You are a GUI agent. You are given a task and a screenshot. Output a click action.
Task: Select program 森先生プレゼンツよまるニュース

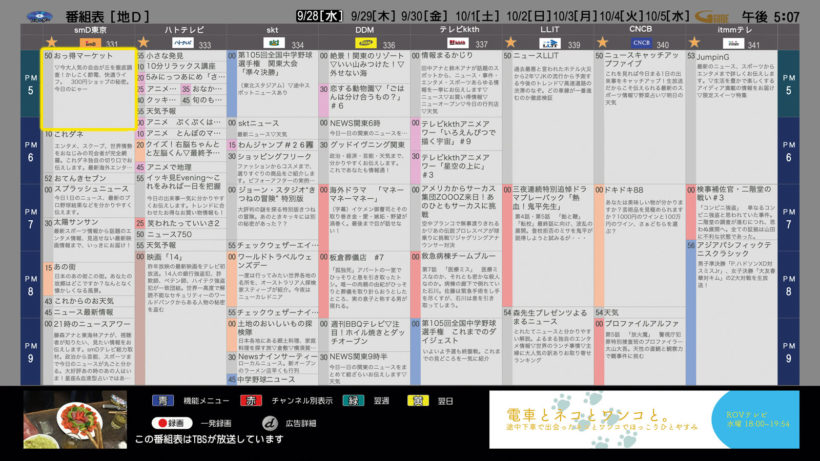coord(548,346)
